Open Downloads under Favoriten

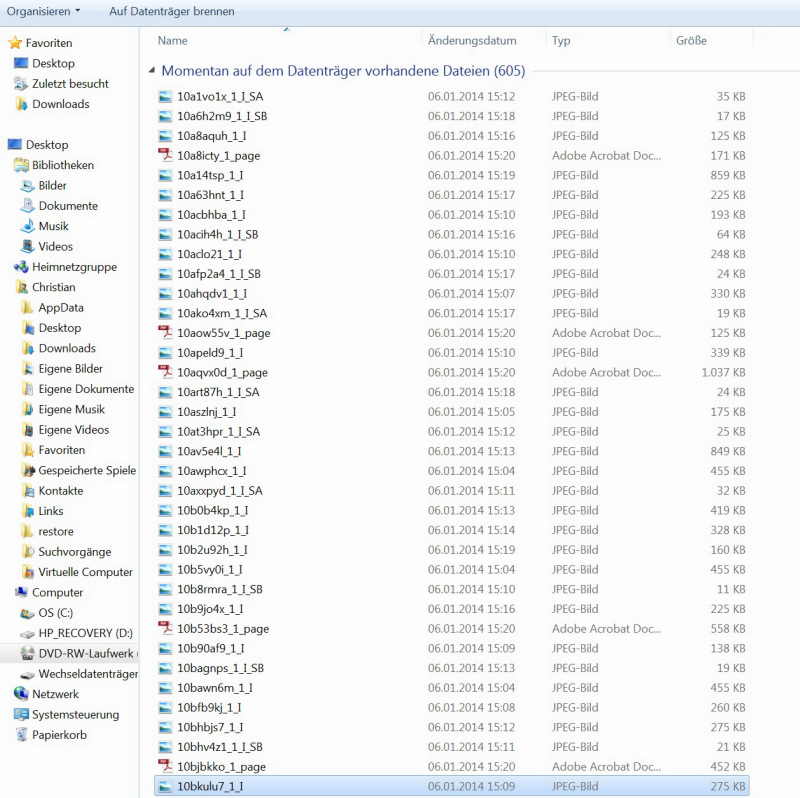pos(60,104)
